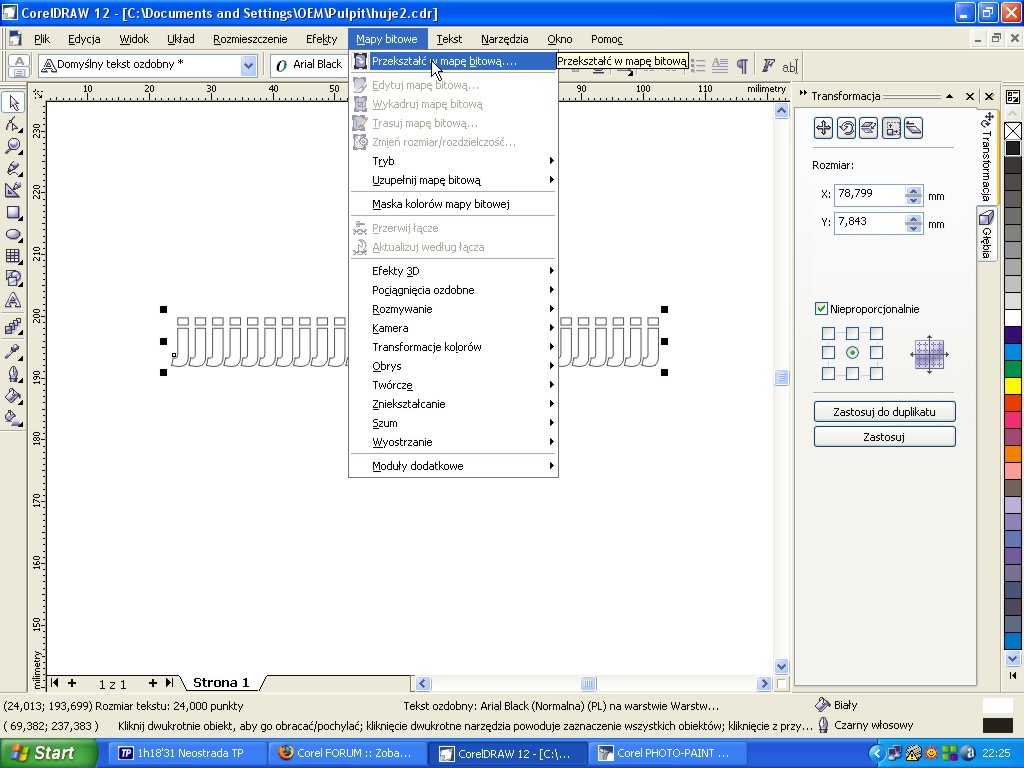Pick the yellow swatch in color palette
The image size is (1024, 768).
(1013, 386)
